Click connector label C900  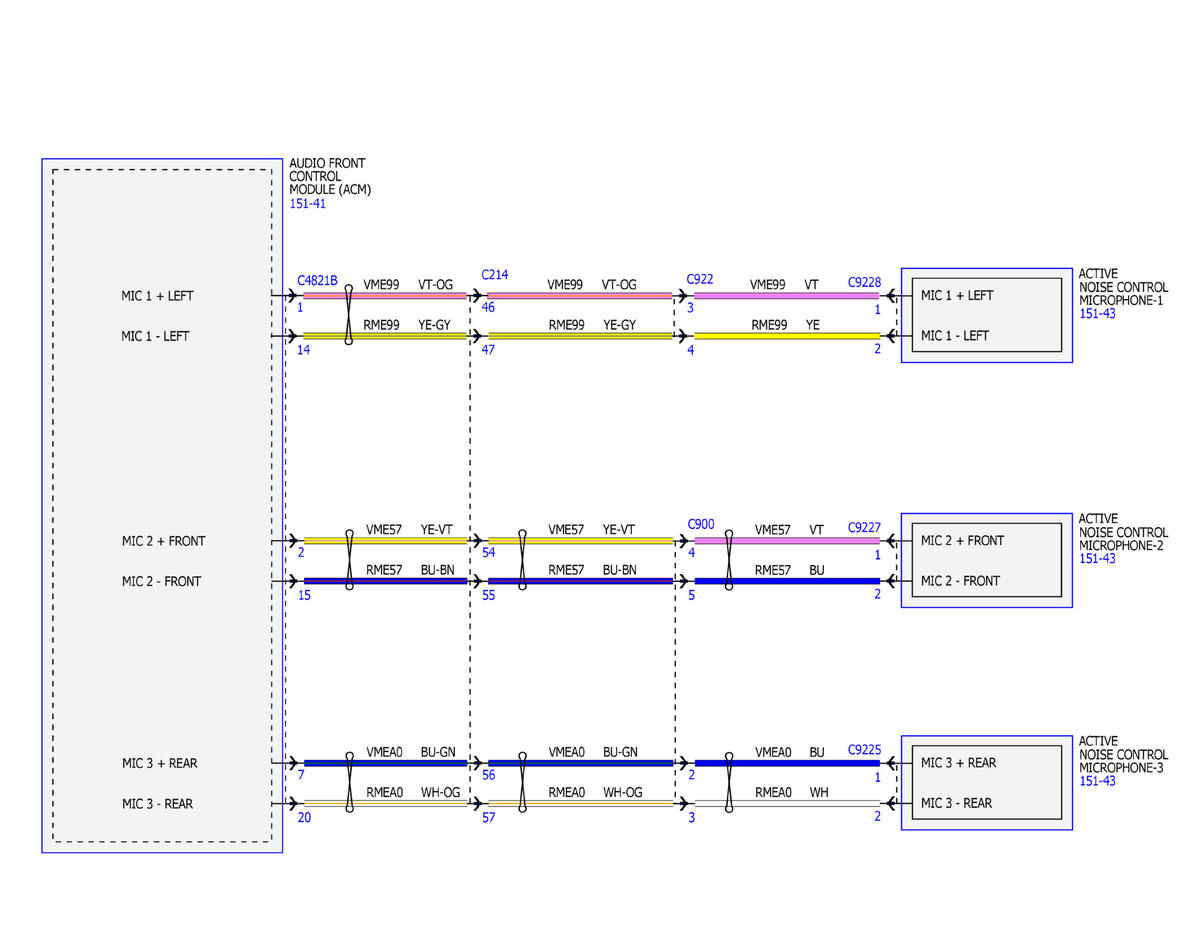point(701,524)
